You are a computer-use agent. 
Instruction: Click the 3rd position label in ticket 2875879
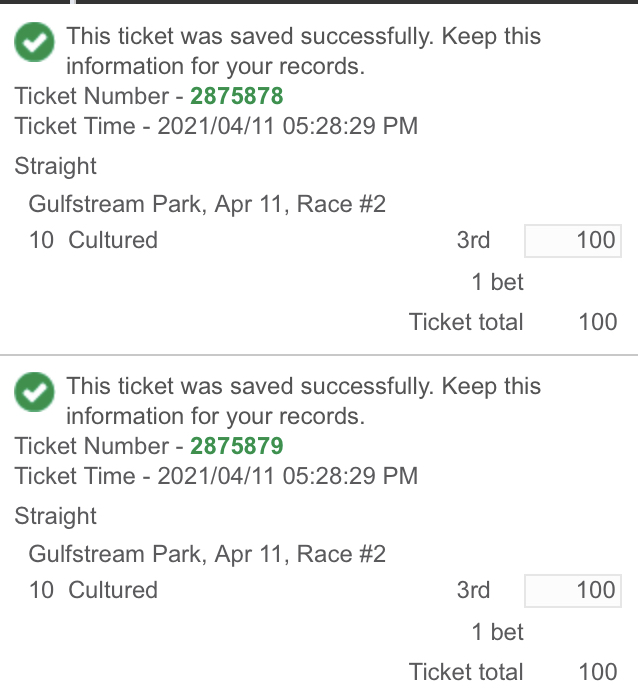(473, 590)
